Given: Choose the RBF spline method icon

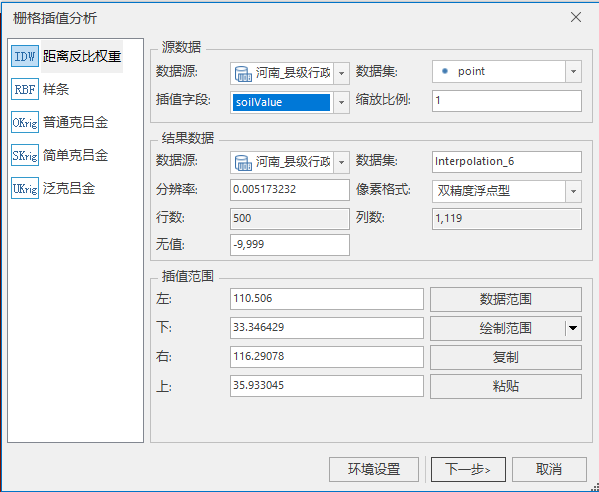Looking at the screenshot, I should coord(25,89).
